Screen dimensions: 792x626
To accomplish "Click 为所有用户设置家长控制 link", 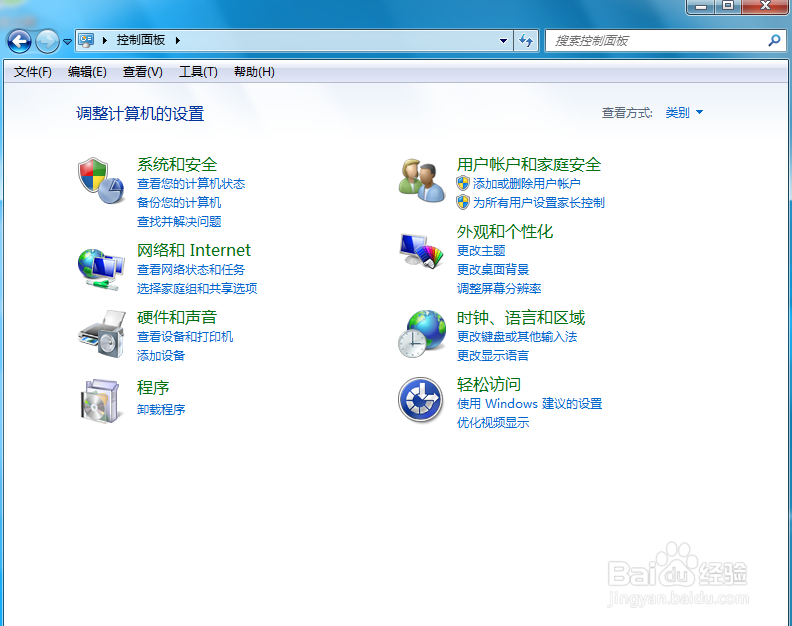I will pos(538,202).
